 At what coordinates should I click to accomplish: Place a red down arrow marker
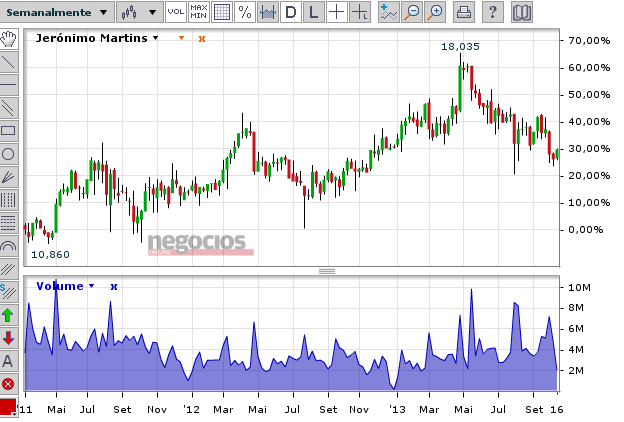tap(8, 338)
